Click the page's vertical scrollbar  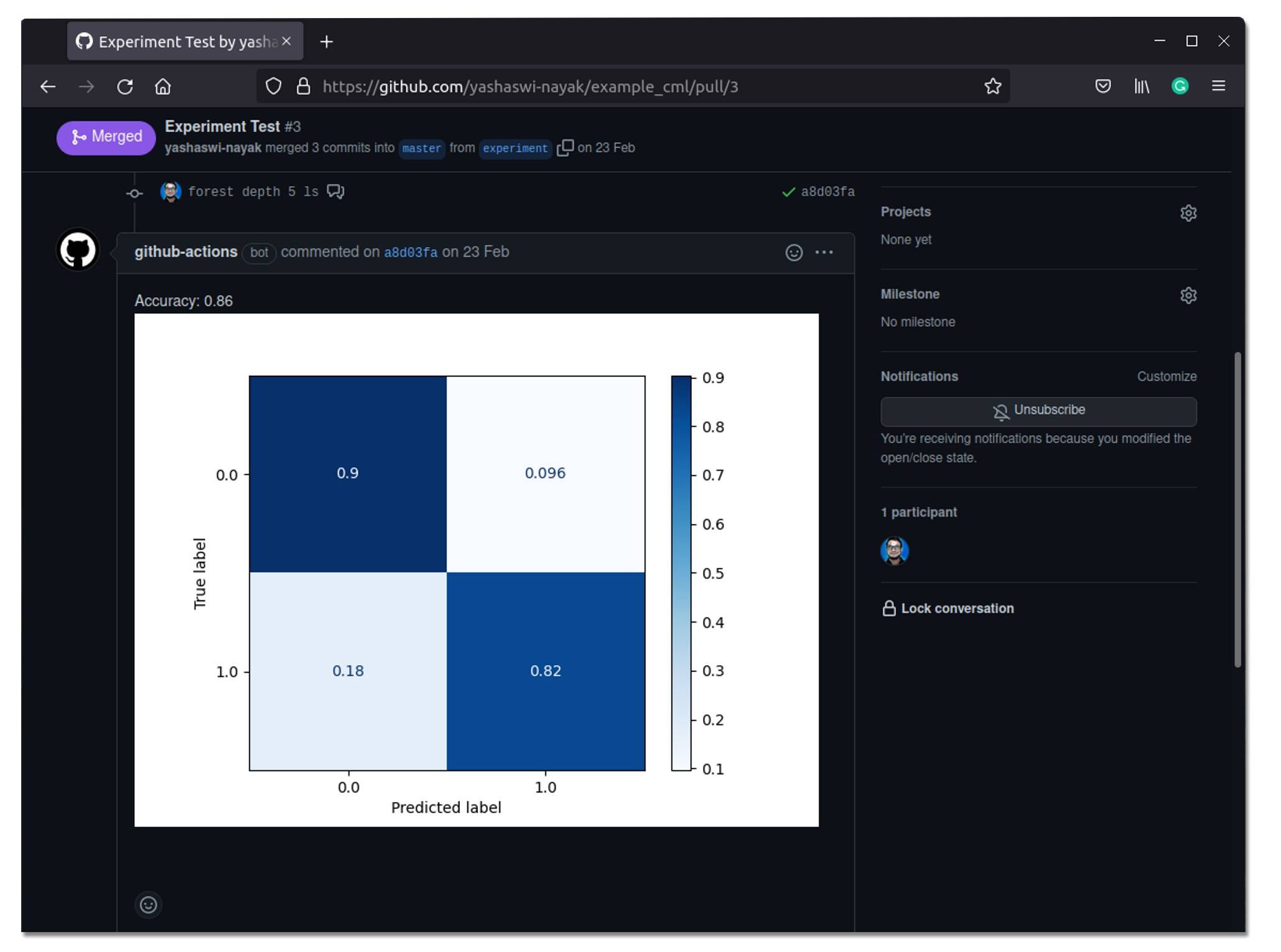pyautogui.click(x=1237, y=509)
